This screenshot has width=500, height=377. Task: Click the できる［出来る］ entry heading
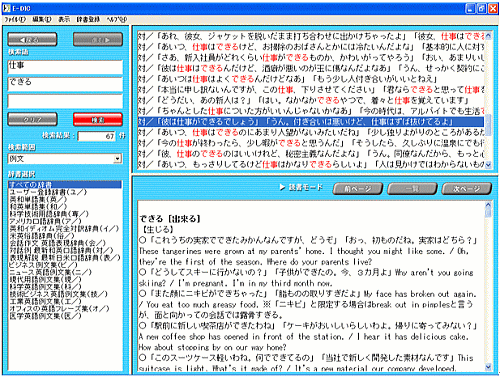point(170,219)
